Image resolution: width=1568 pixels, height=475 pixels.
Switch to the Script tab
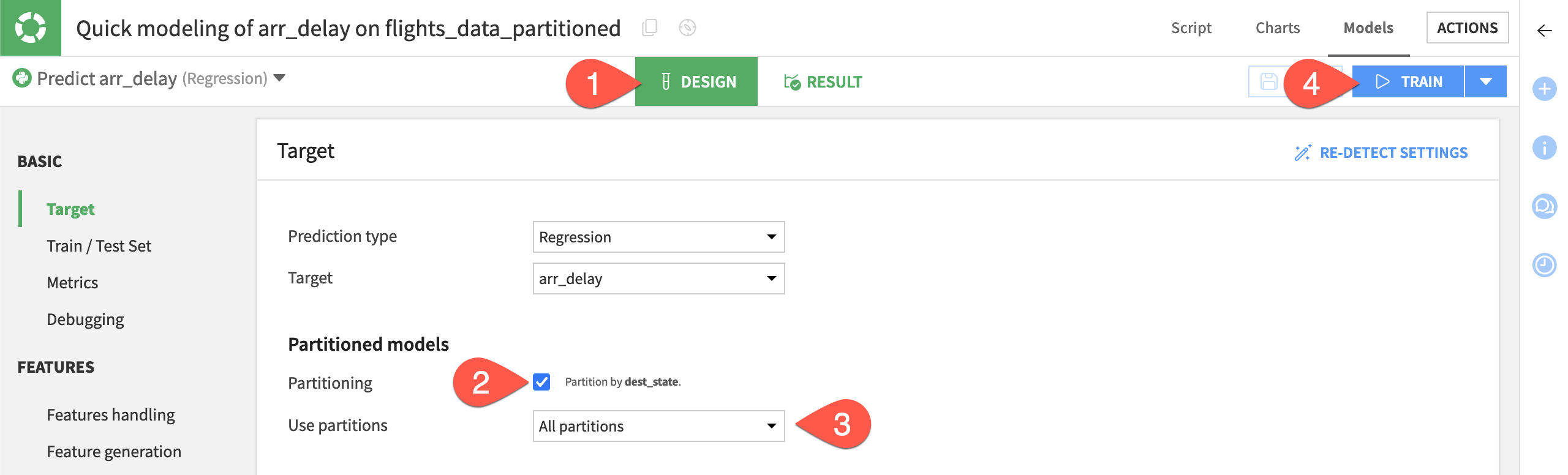(1191, 28)
